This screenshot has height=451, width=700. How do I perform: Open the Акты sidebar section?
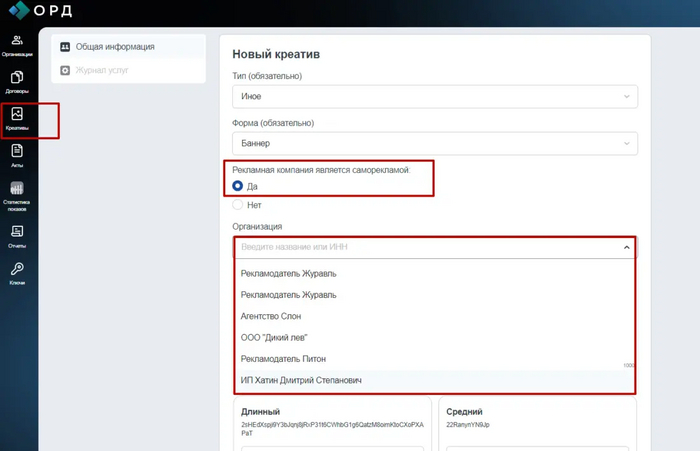tap(18, 155)
